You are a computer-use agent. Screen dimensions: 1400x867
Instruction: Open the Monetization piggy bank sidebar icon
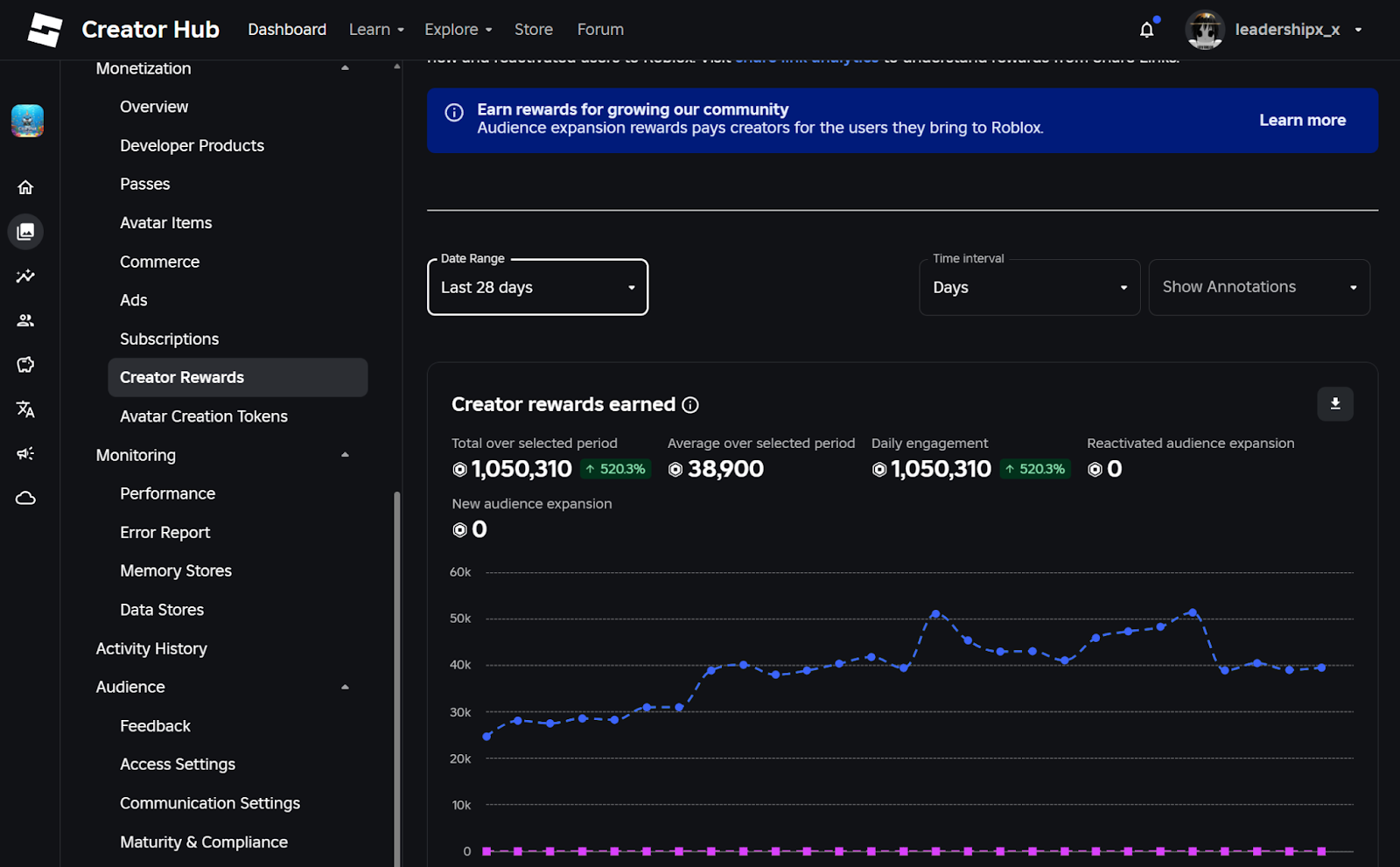click(x=25, y=365)
